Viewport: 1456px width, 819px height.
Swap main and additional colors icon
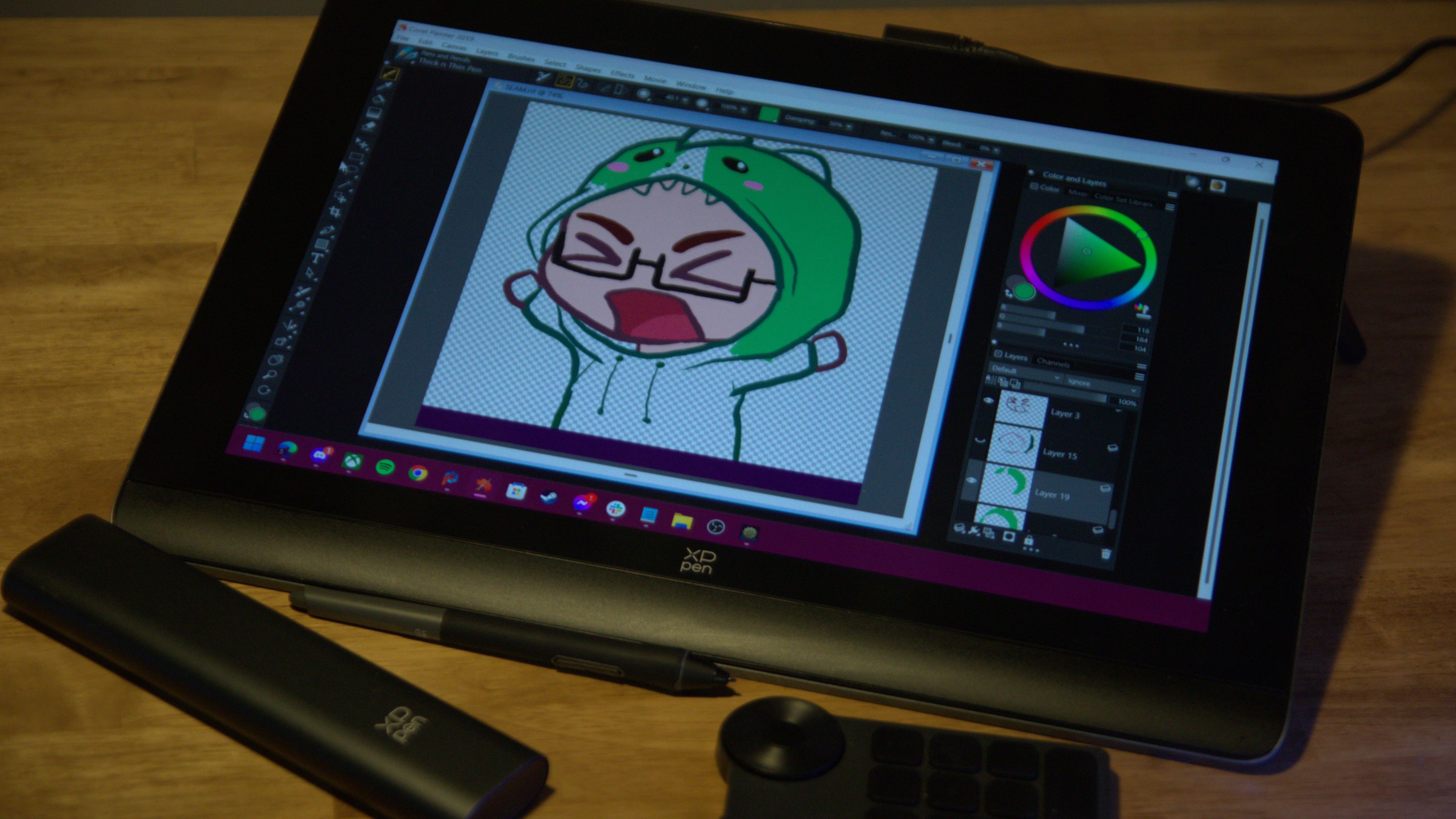click(1009, 293)
